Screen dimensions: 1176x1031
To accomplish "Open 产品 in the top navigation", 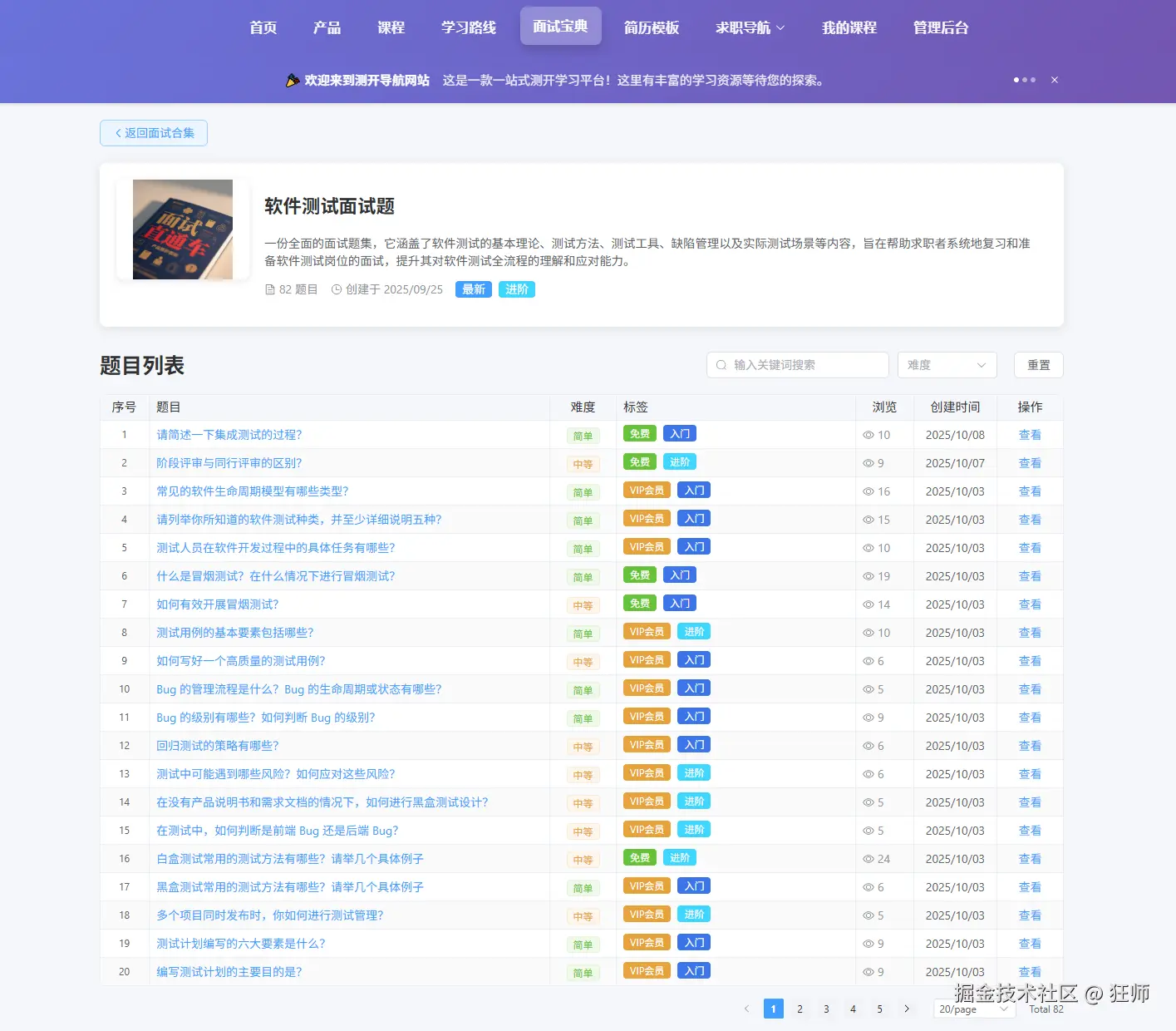I will pyautogui.click(x=327, y=27).
